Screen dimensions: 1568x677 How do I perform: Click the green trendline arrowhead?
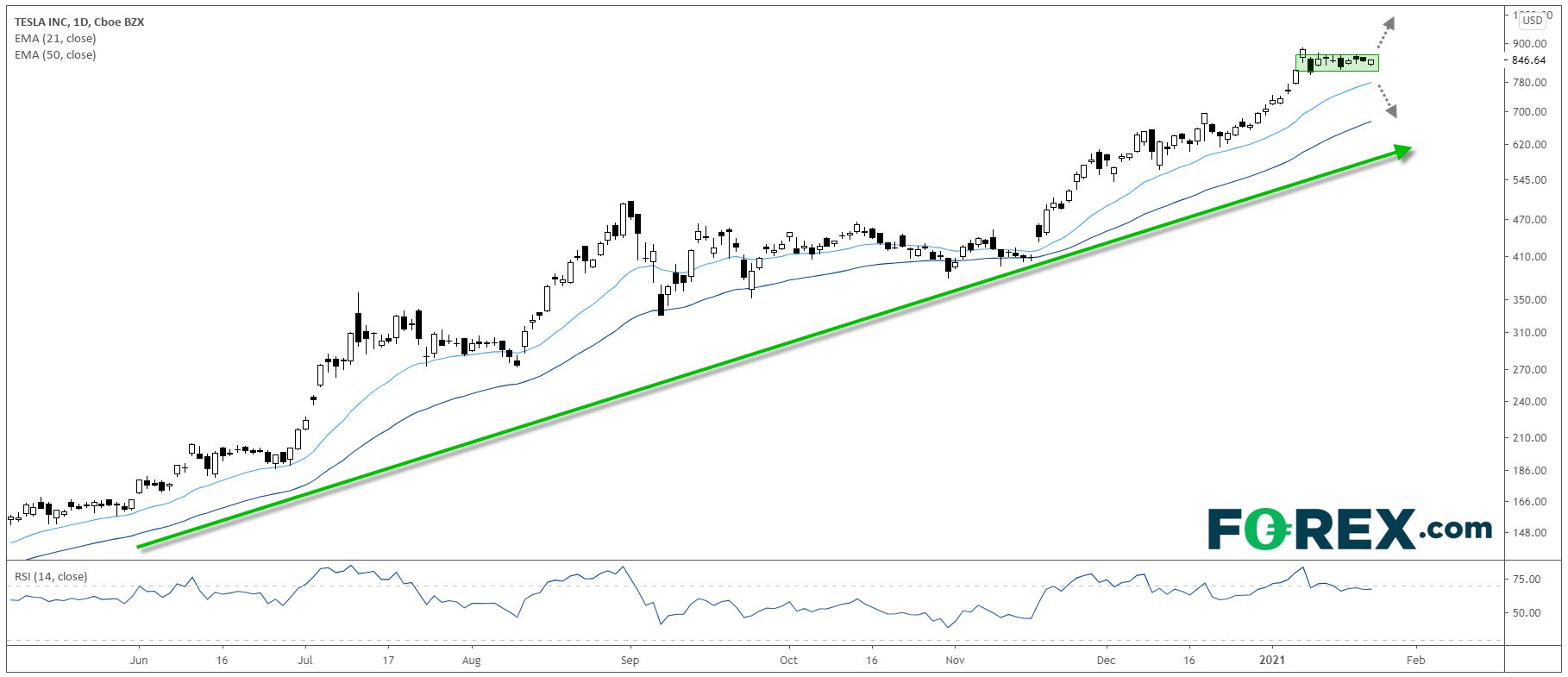[x=1402, y=151]
